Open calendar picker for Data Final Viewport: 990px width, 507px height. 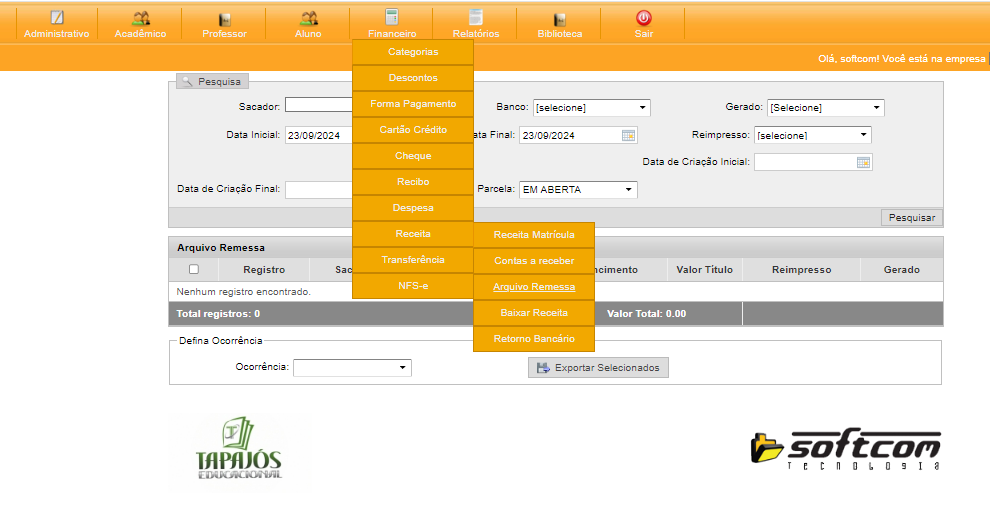(x=628, y=135)
